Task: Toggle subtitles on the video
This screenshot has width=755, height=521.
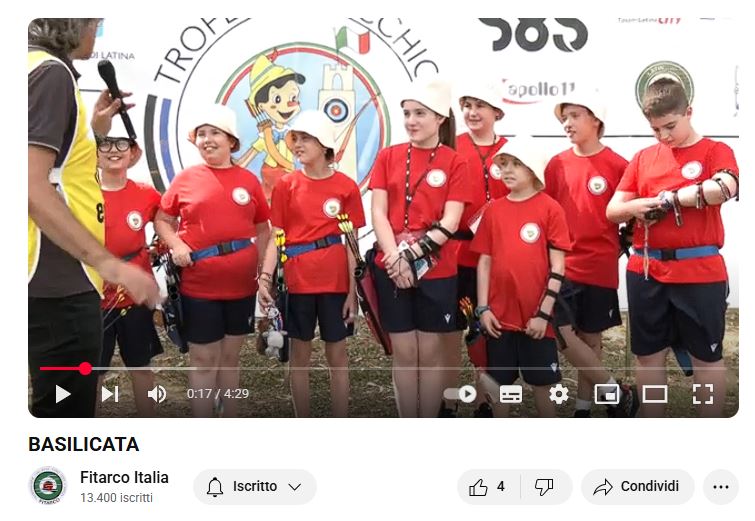Action: 510,394
